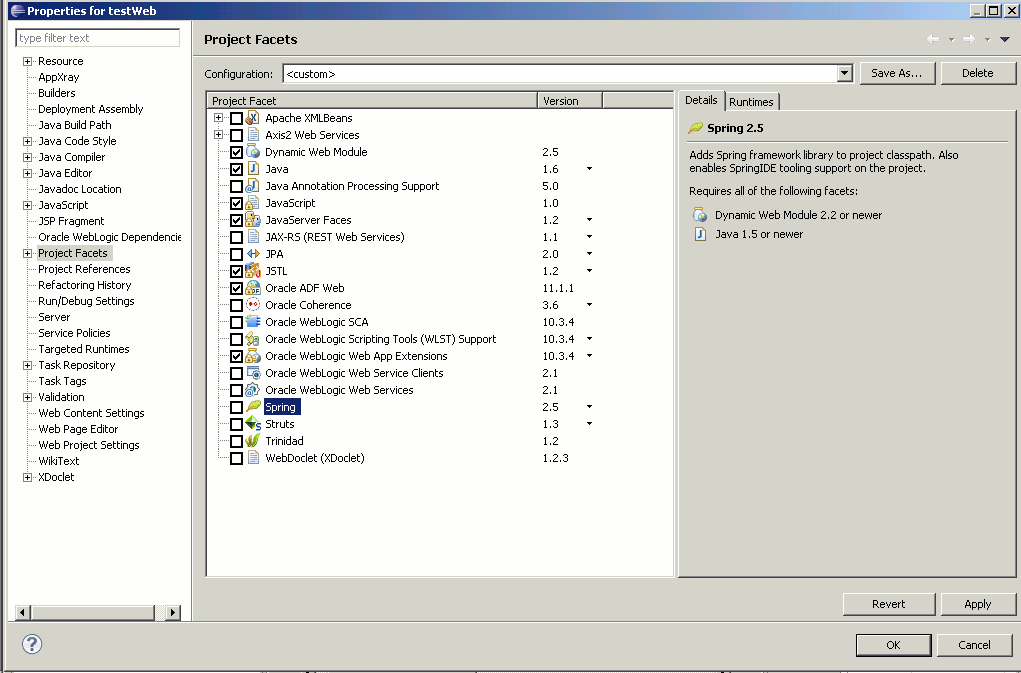
Task: Click the Version column header
Action: [570, 101]
